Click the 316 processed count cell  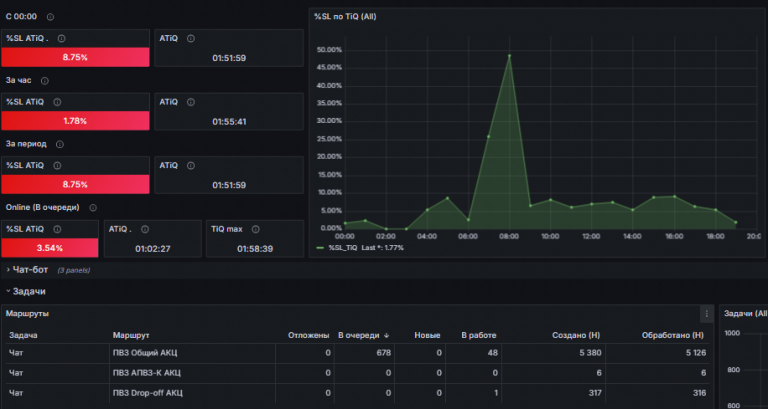coord(657,393)
